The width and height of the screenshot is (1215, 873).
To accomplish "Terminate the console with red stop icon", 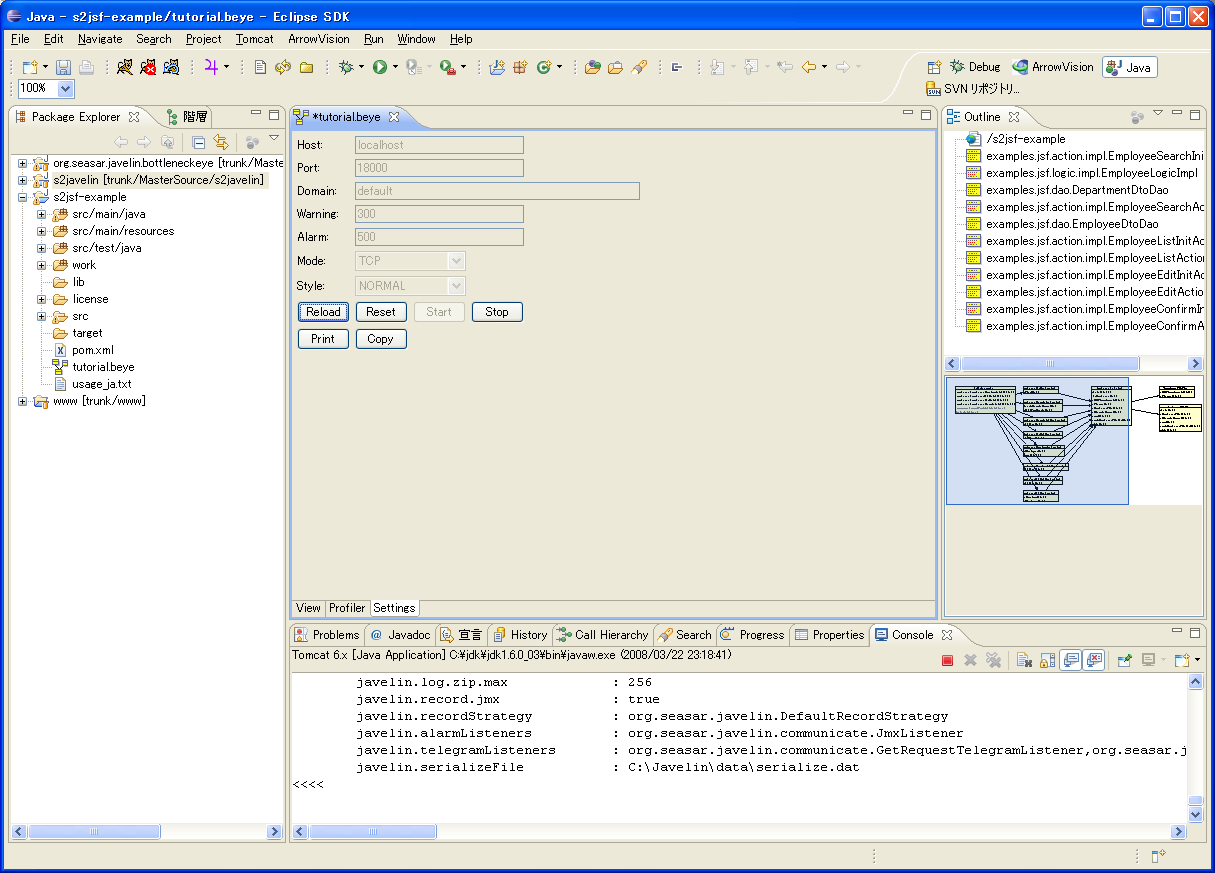I will click(947, 660).
